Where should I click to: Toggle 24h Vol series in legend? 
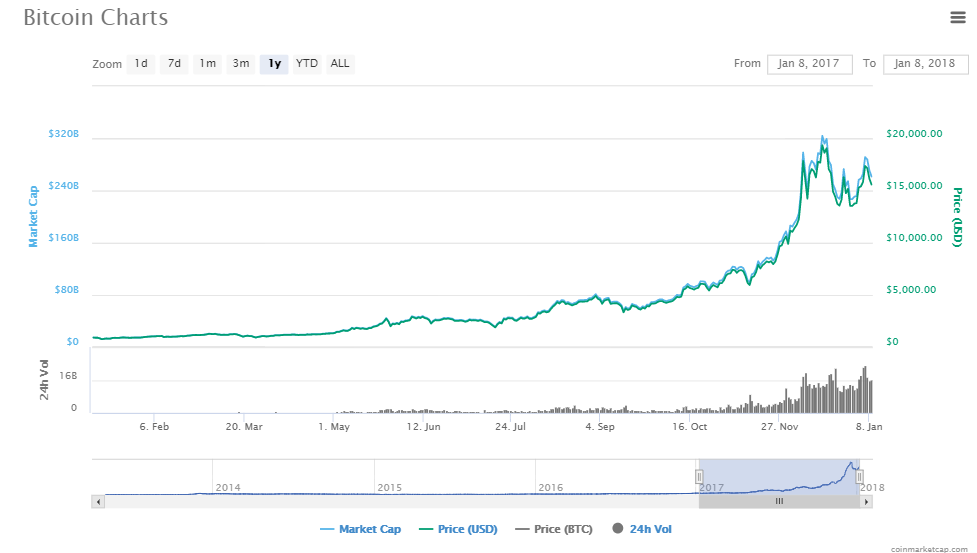642,529
